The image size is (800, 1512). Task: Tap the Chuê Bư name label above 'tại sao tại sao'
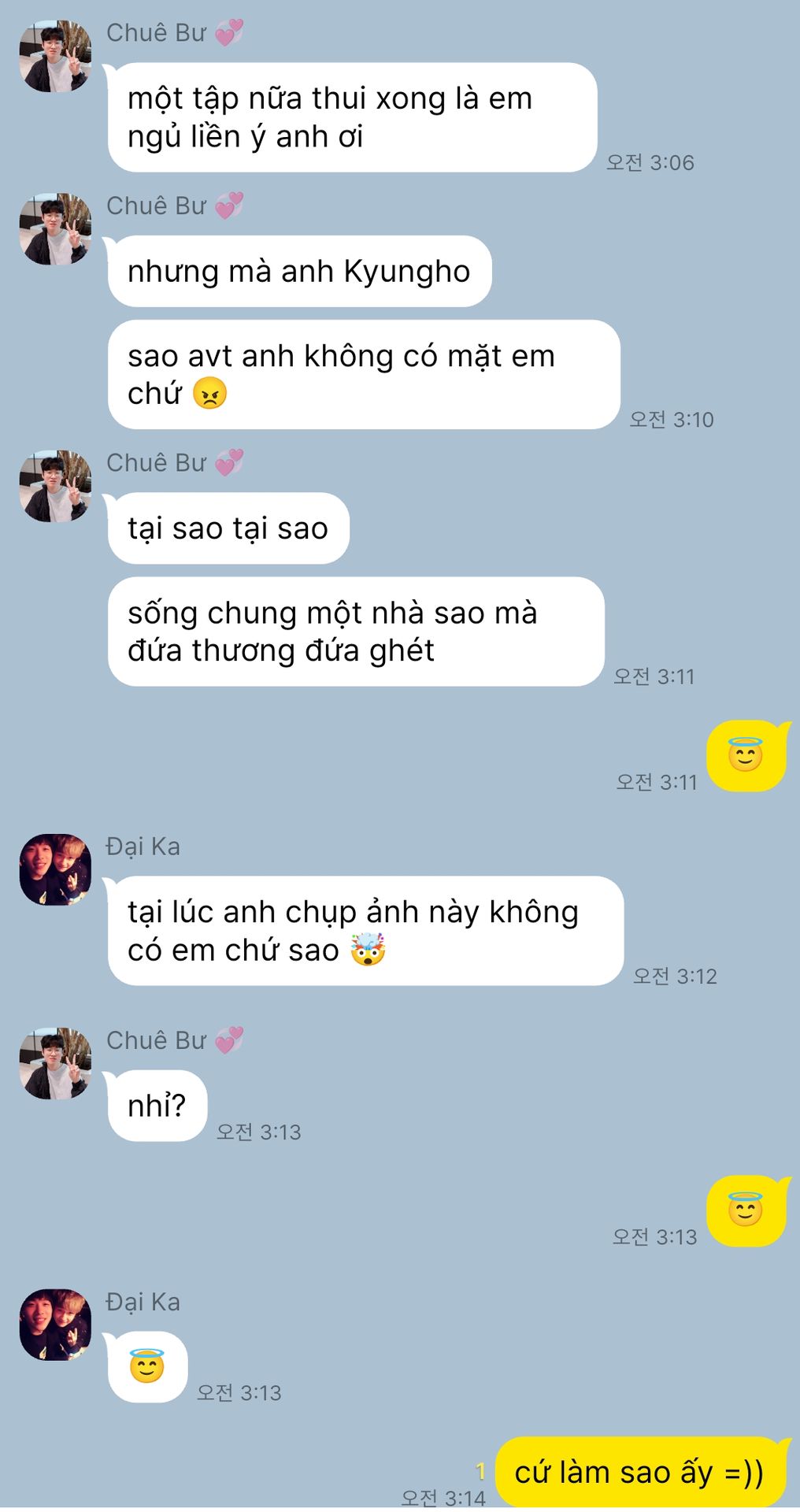(x=157, y=462)
